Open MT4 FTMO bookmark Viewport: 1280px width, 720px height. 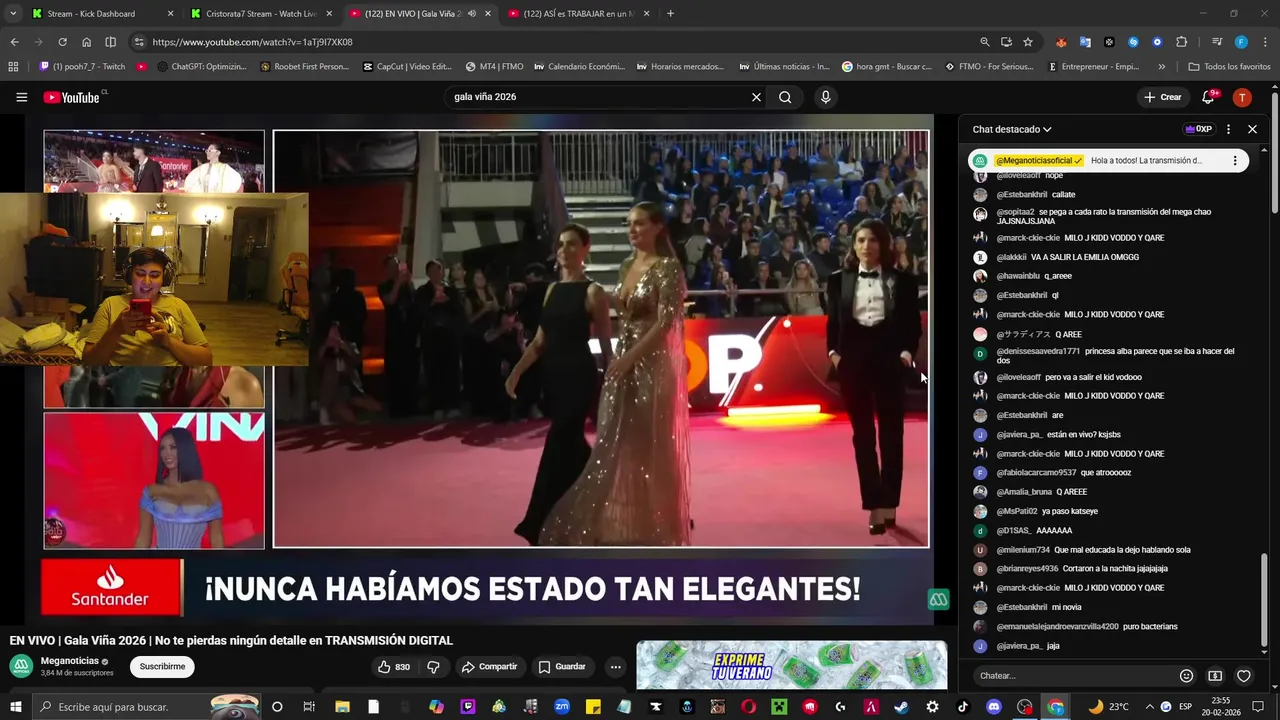(x=494, y=67)
